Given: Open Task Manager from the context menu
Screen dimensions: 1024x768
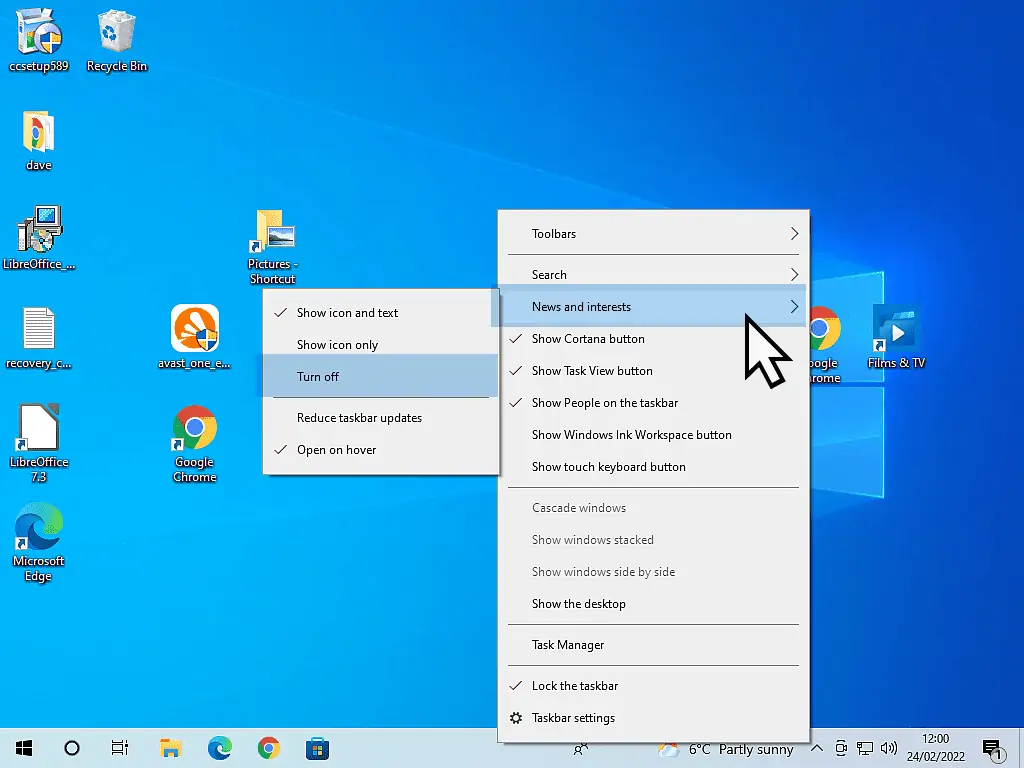Looking at the screenshot, I should [x=566, y=645].
